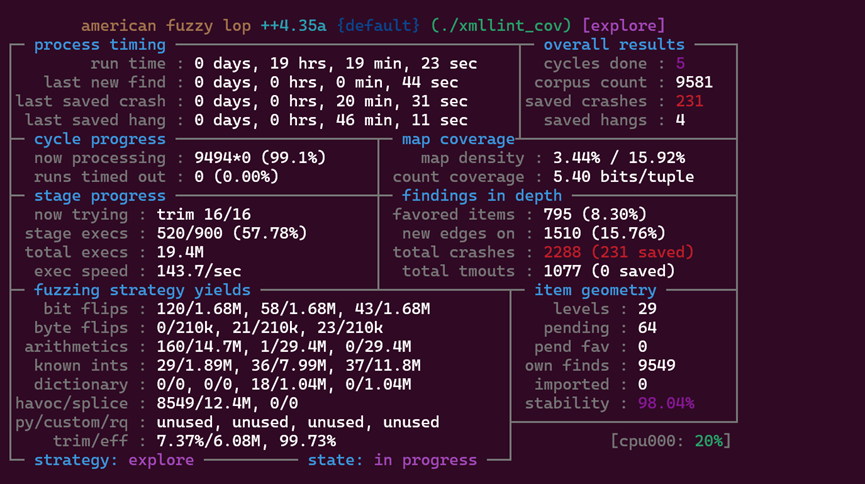The image size is (865, 484).
Task: Click havoc/splice yields '8549/12.4M, 0/0'
Action: pos(227,403)
